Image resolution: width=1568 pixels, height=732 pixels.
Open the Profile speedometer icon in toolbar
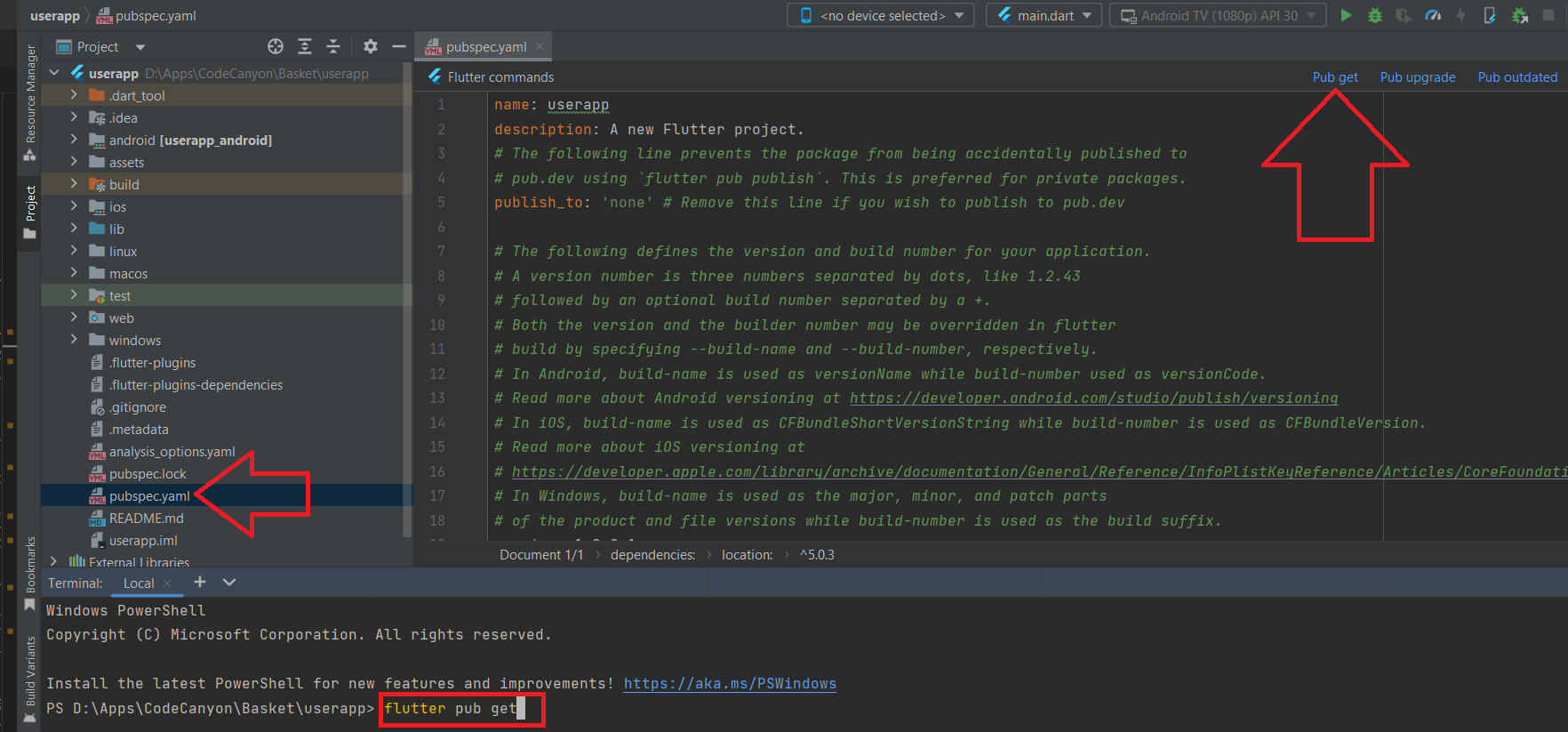pyautogui.click(x=1433, y=15)
